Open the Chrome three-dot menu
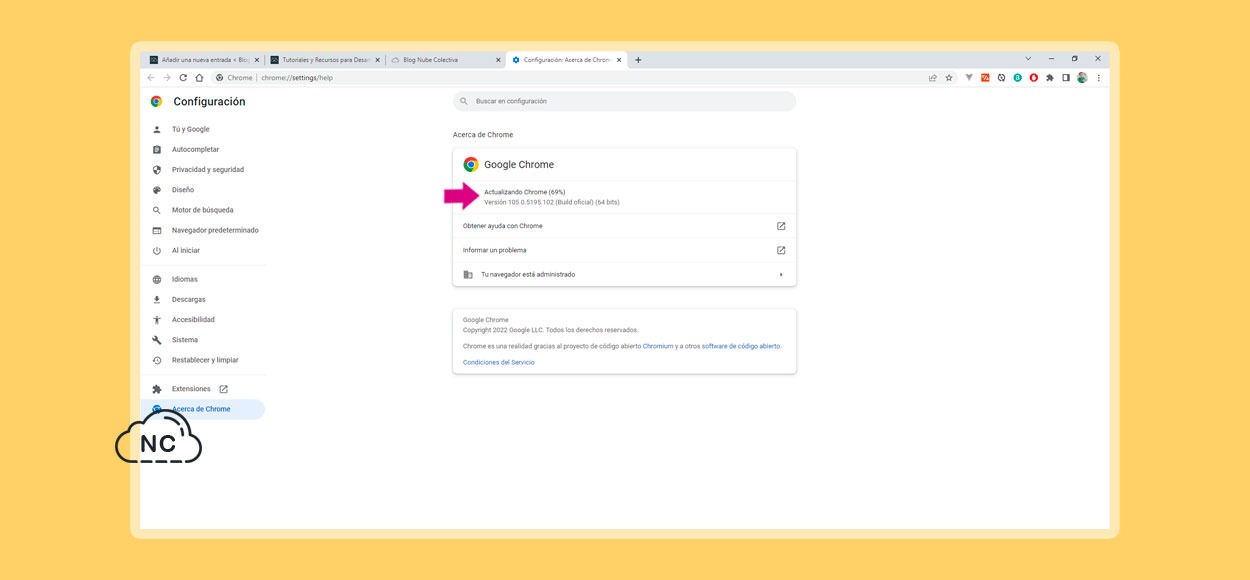This screenshot has height=580, width=1250. point(1098,78)
